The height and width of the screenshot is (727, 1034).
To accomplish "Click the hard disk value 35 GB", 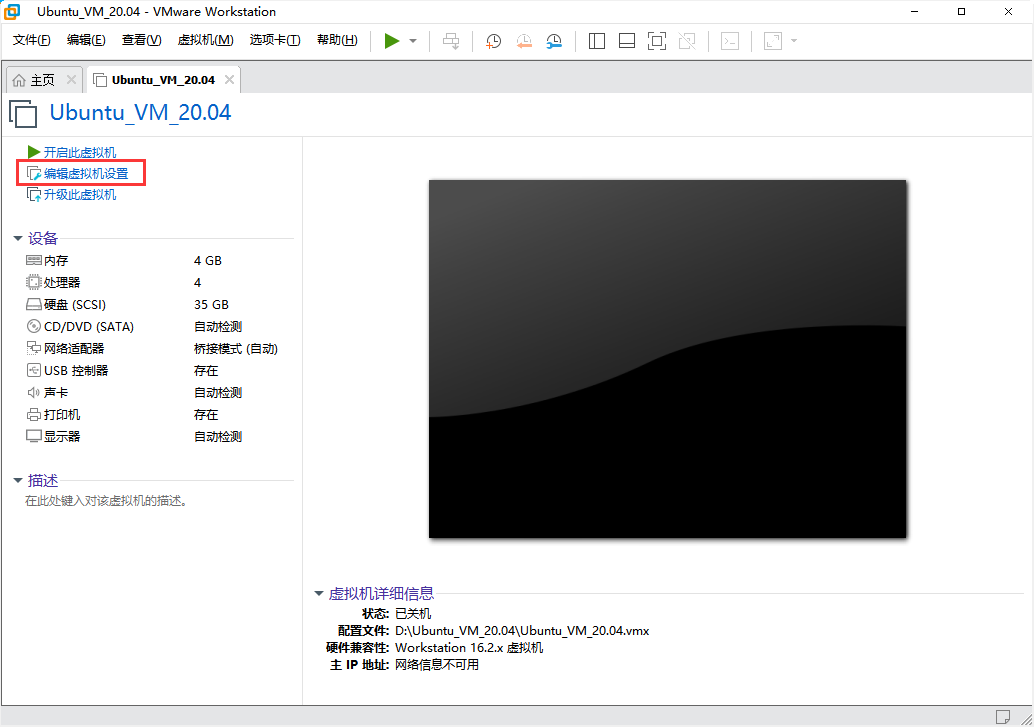I will 211,304.
